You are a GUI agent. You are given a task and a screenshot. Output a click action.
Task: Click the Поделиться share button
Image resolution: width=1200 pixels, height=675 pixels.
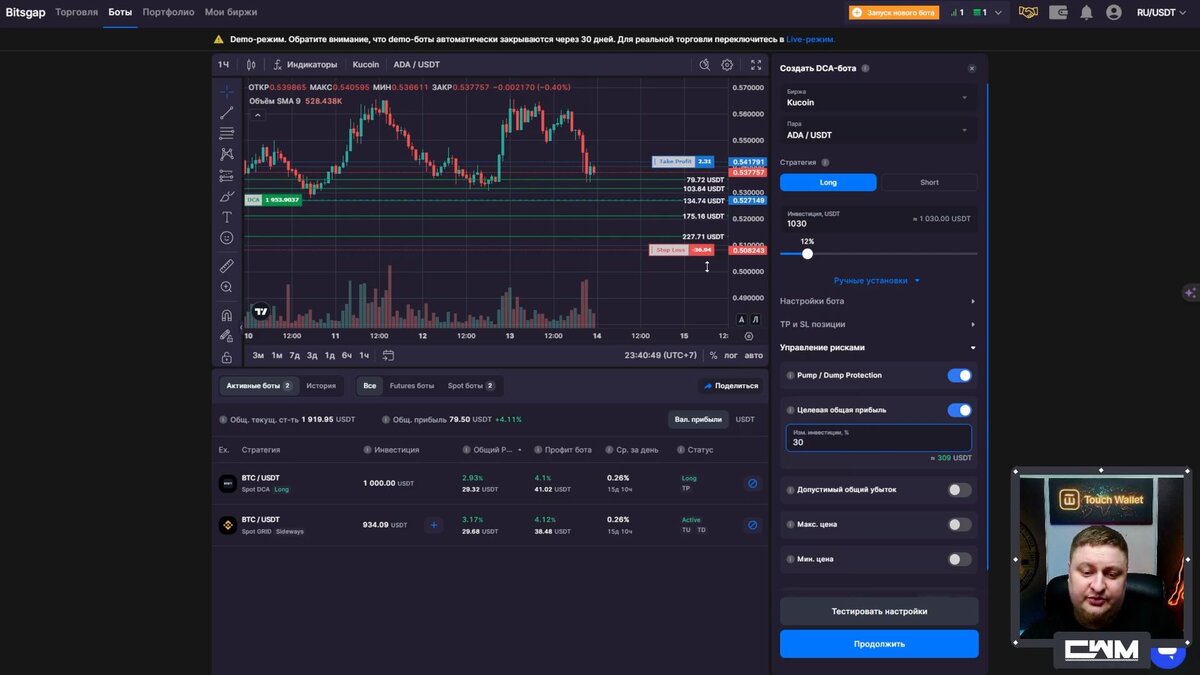(x=730, y=385)
